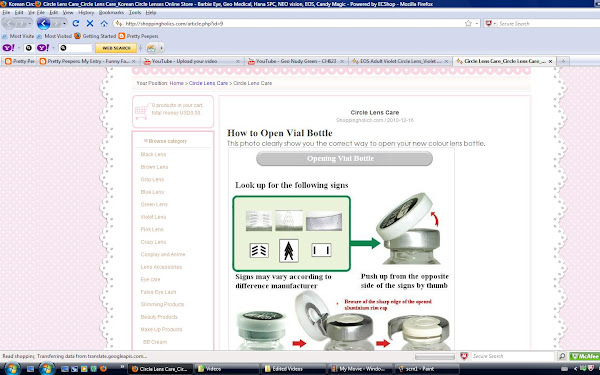Click the Circle Lens Care breadcrumb link
Image resolution: width=600 pixels, height=375 pixels.
click(208, 83)
